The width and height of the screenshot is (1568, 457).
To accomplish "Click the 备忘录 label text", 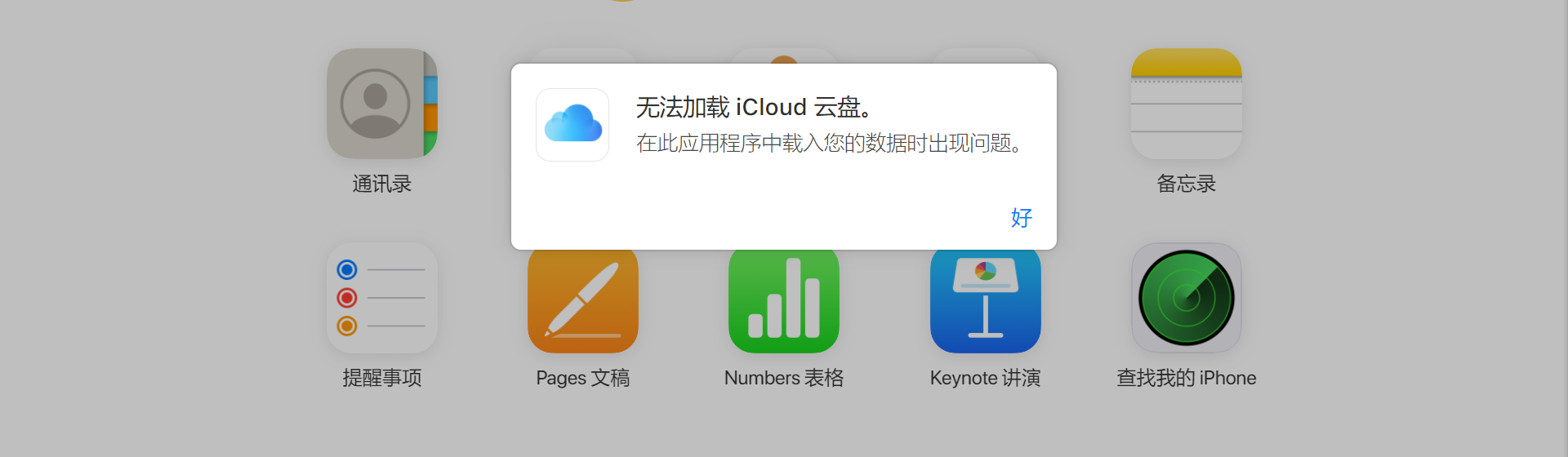I will 1187,184.
